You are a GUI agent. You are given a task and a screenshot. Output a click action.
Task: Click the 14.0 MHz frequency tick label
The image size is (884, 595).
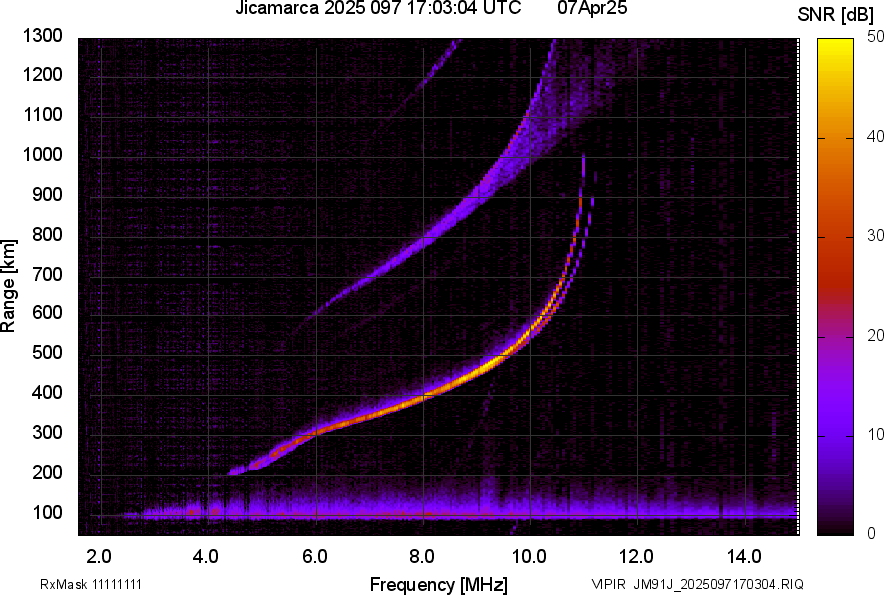(x=744, y=557)
